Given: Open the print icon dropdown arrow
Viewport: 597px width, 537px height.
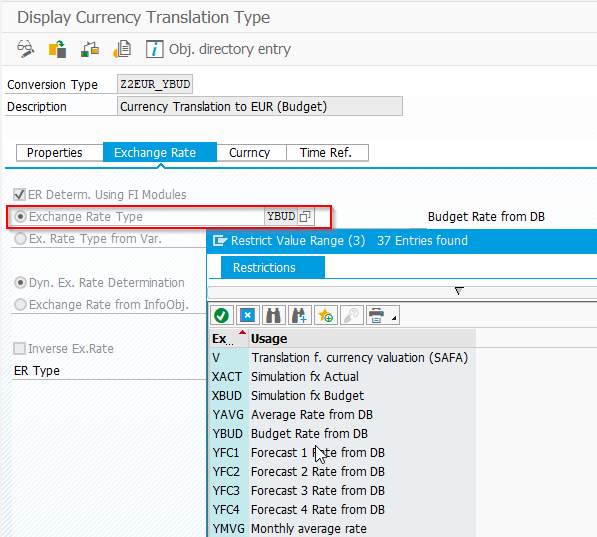Looking at the screenshot, I should [394, 317].
